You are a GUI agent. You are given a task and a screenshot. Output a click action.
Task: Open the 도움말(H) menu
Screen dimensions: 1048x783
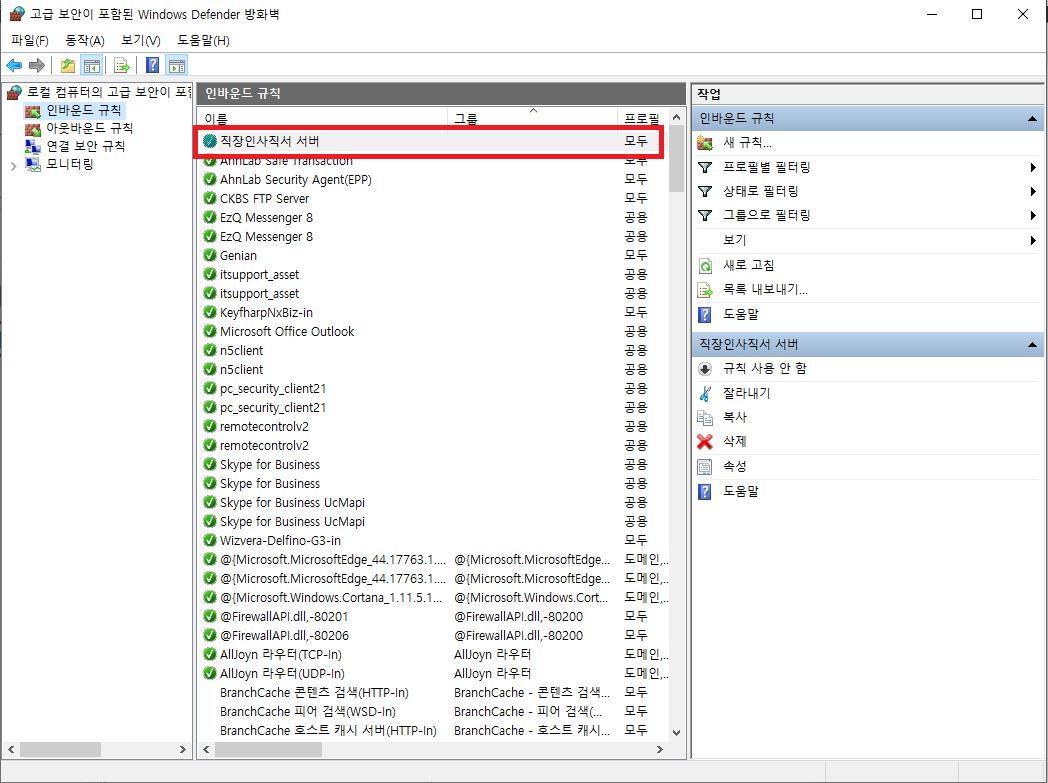click(x=203, y=41)
